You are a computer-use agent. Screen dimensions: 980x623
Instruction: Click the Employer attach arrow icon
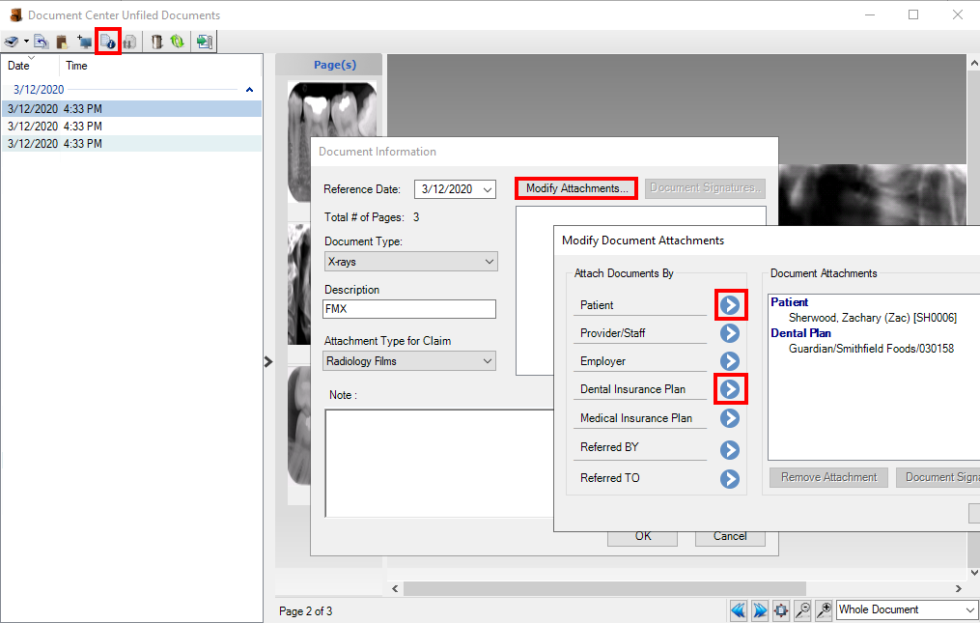click(730, 361)
